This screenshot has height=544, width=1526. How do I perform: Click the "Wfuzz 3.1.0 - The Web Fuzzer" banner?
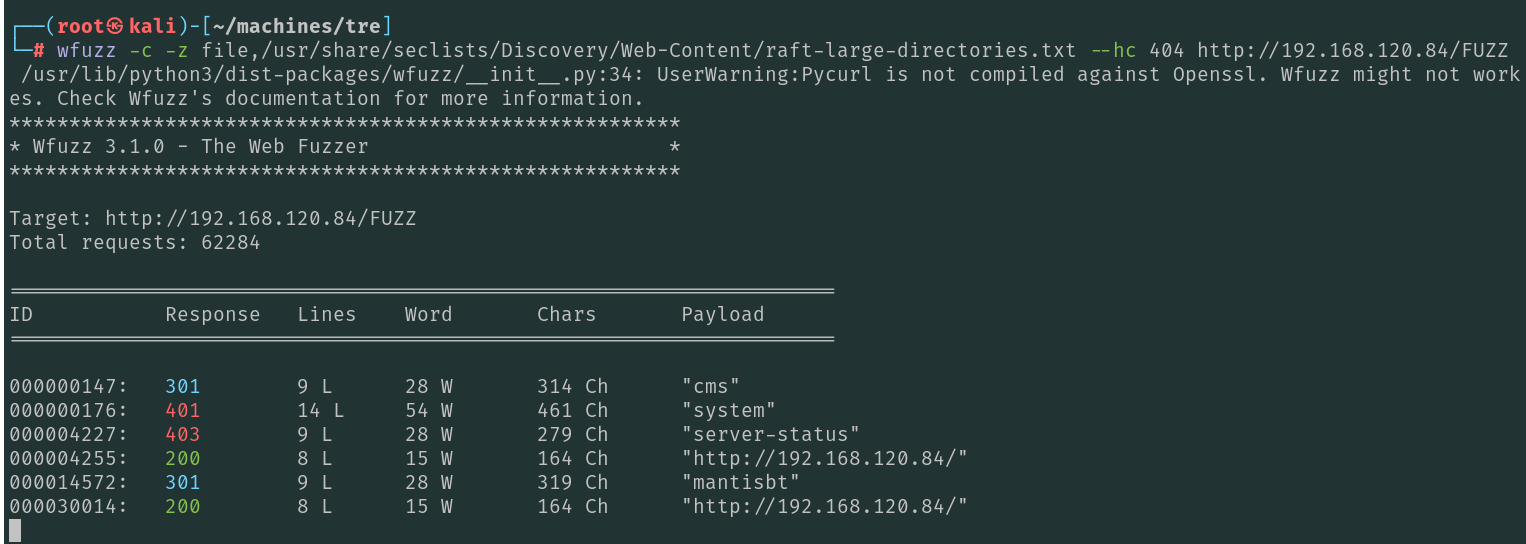pyautogui.click(x=200, y=147)
